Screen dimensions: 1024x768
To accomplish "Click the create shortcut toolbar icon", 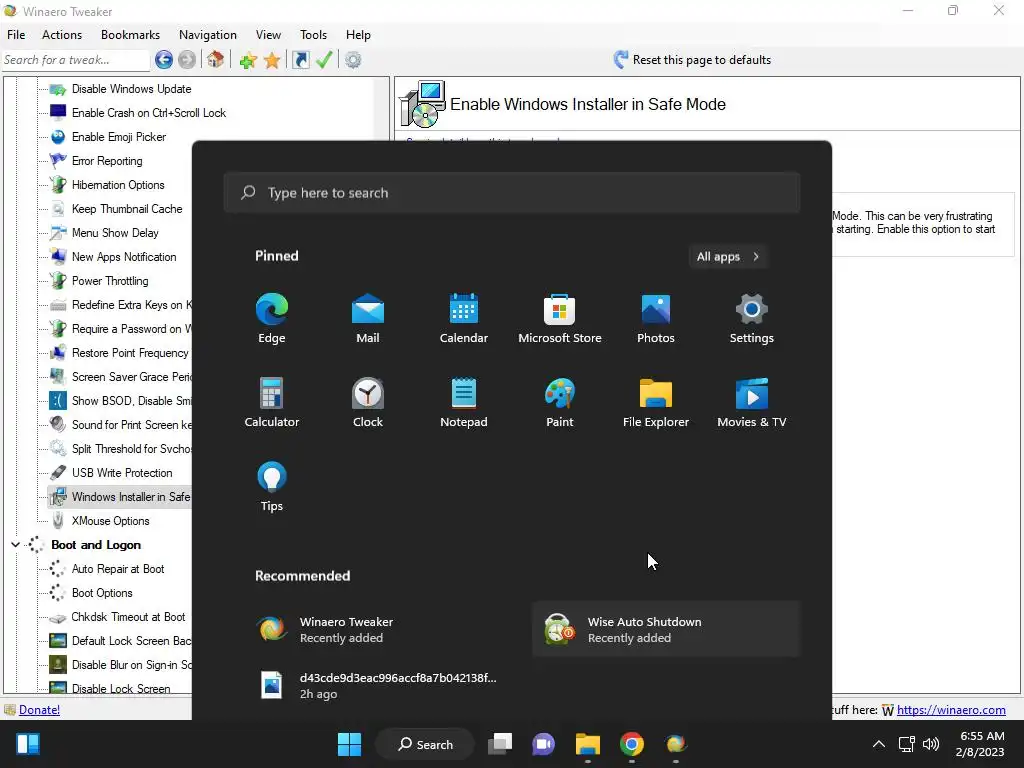I will (x=300, y=60).
